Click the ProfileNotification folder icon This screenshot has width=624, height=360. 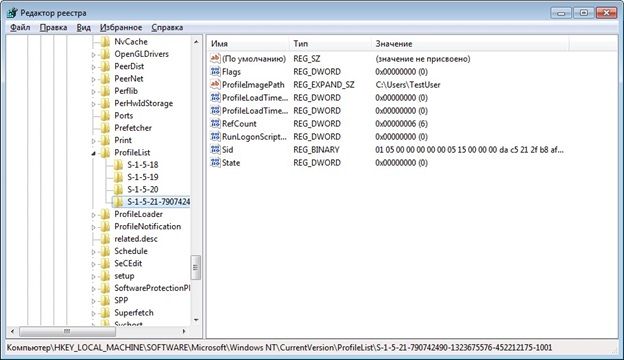click(x=105, y=227)
